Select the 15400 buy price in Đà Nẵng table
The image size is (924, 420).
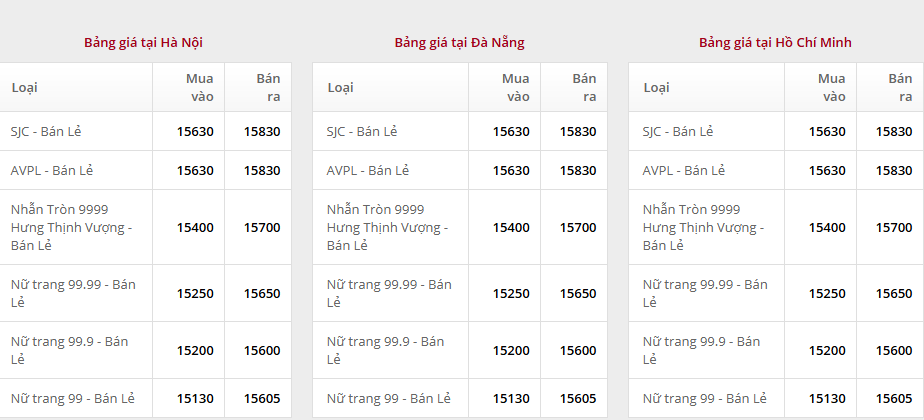(x=511, y=227)
